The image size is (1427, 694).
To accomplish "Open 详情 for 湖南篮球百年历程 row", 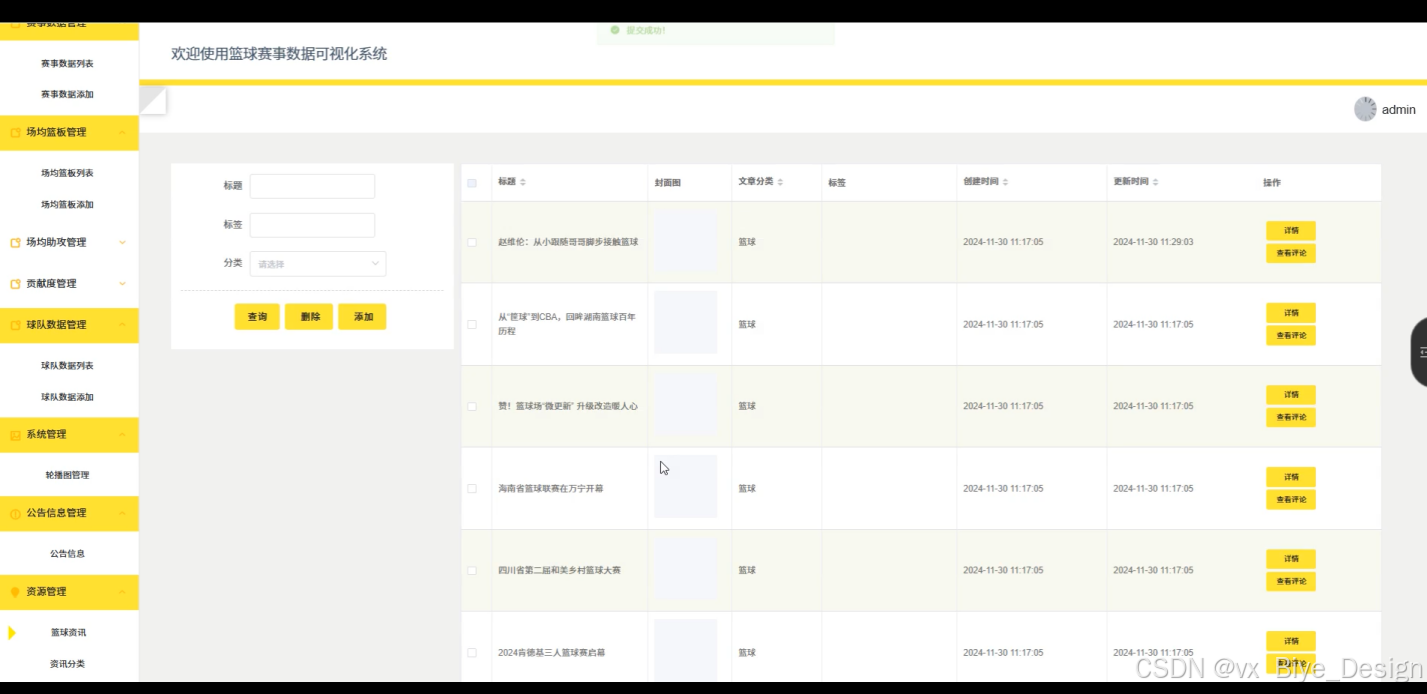I will (1291, 312).
